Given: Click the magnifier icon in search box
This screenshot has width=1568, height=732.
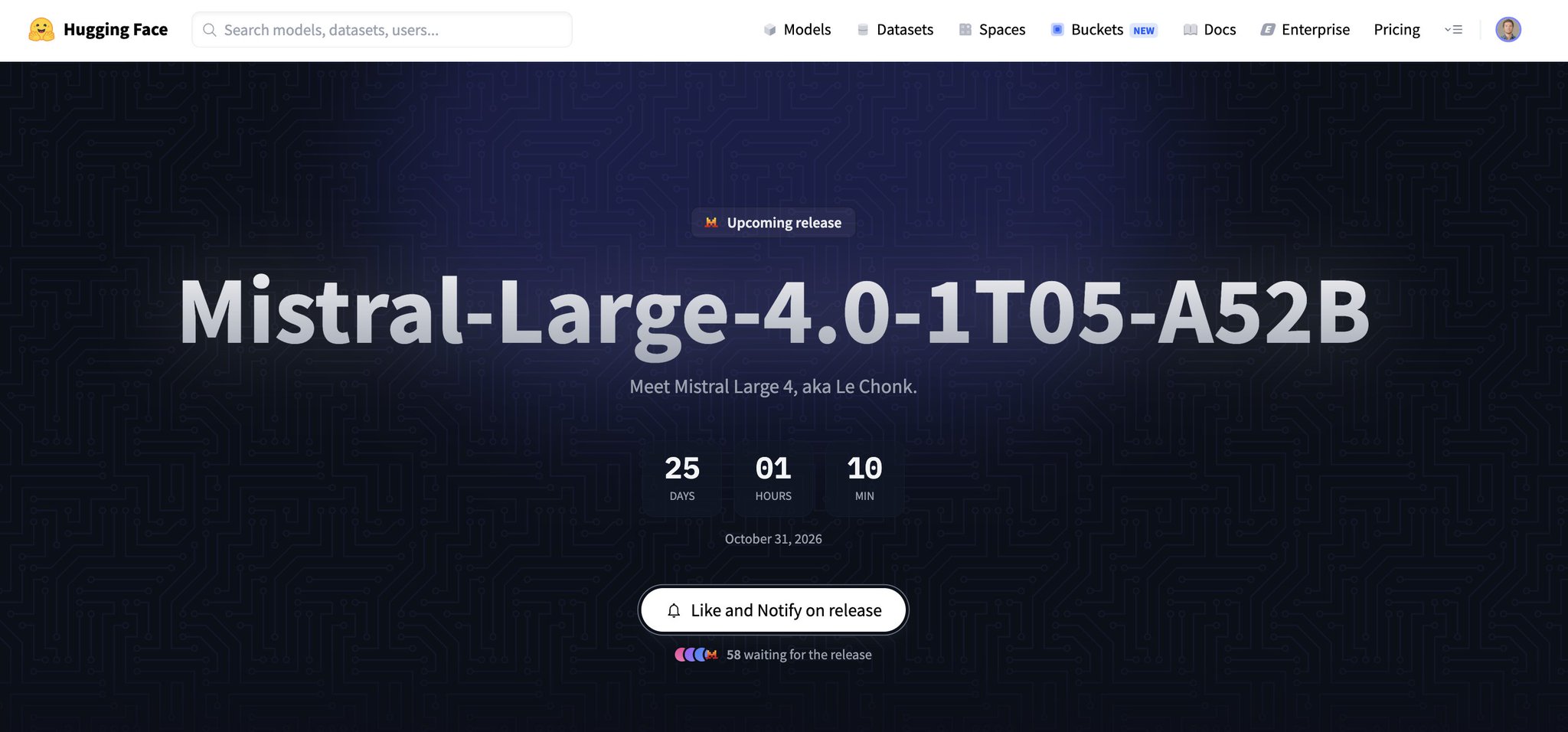Looking at the screenshot, I should [209, 30].
